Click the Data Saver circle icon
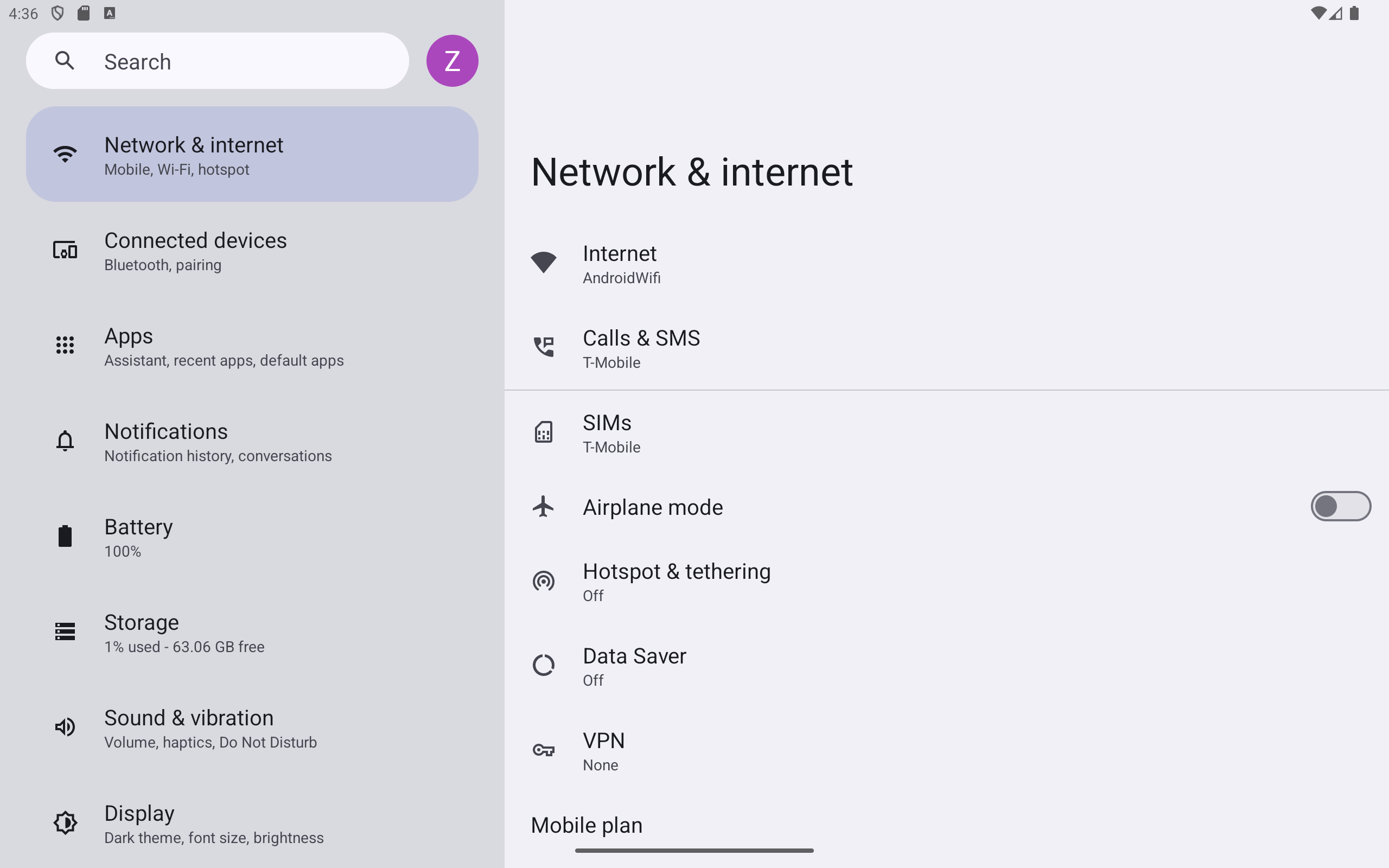The width and height of the screenshot is (1389, 868). point(543,665)
